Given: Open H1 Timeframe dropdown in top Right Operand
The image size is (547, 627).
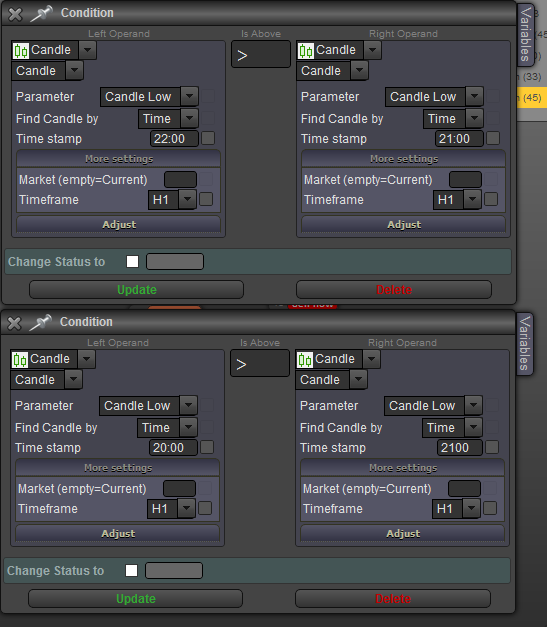Looking at the screenshot, I should tap(472, 199).
